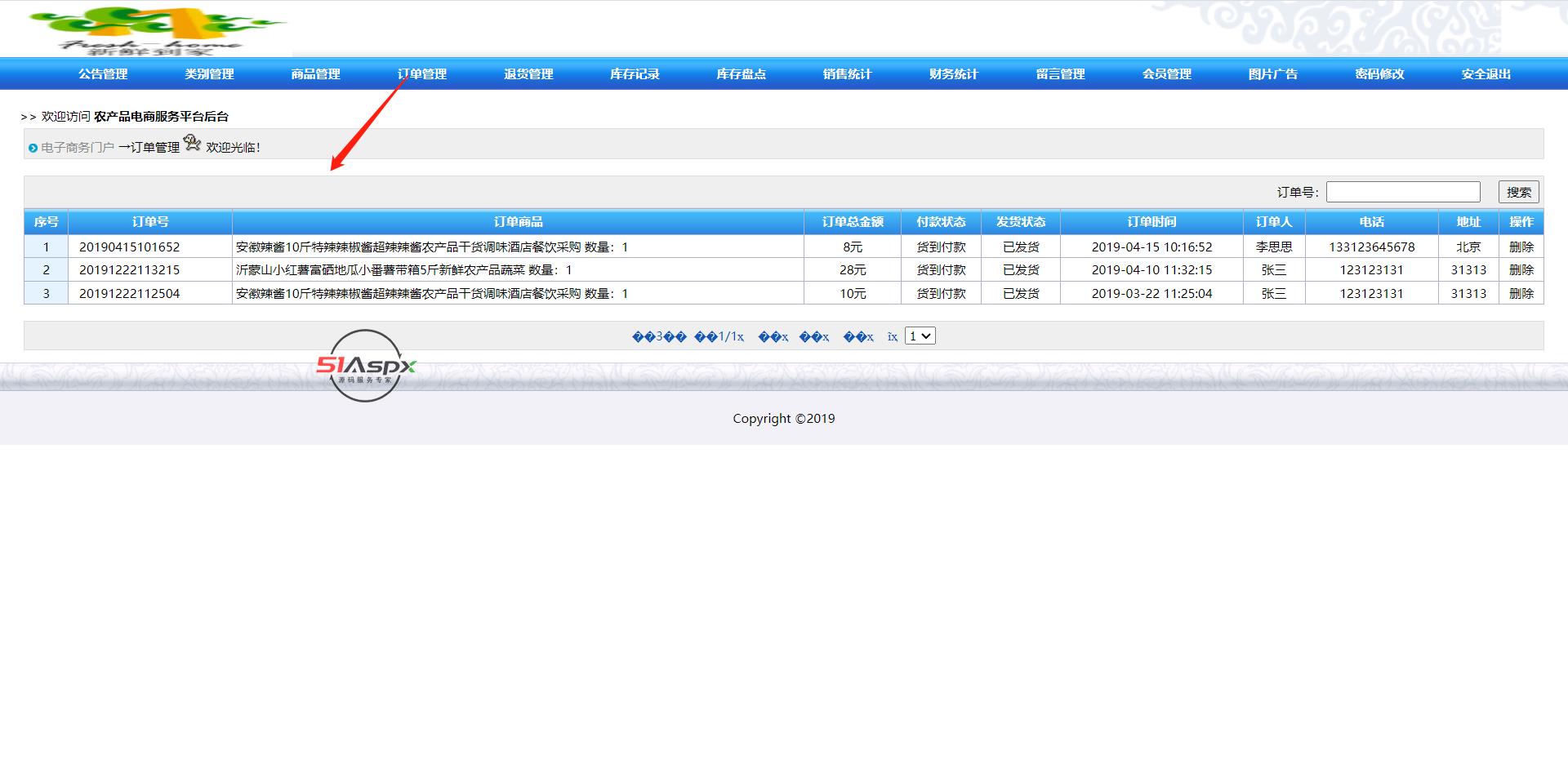
Task: Click the 地址 column header
Action: click(1468, 222)
